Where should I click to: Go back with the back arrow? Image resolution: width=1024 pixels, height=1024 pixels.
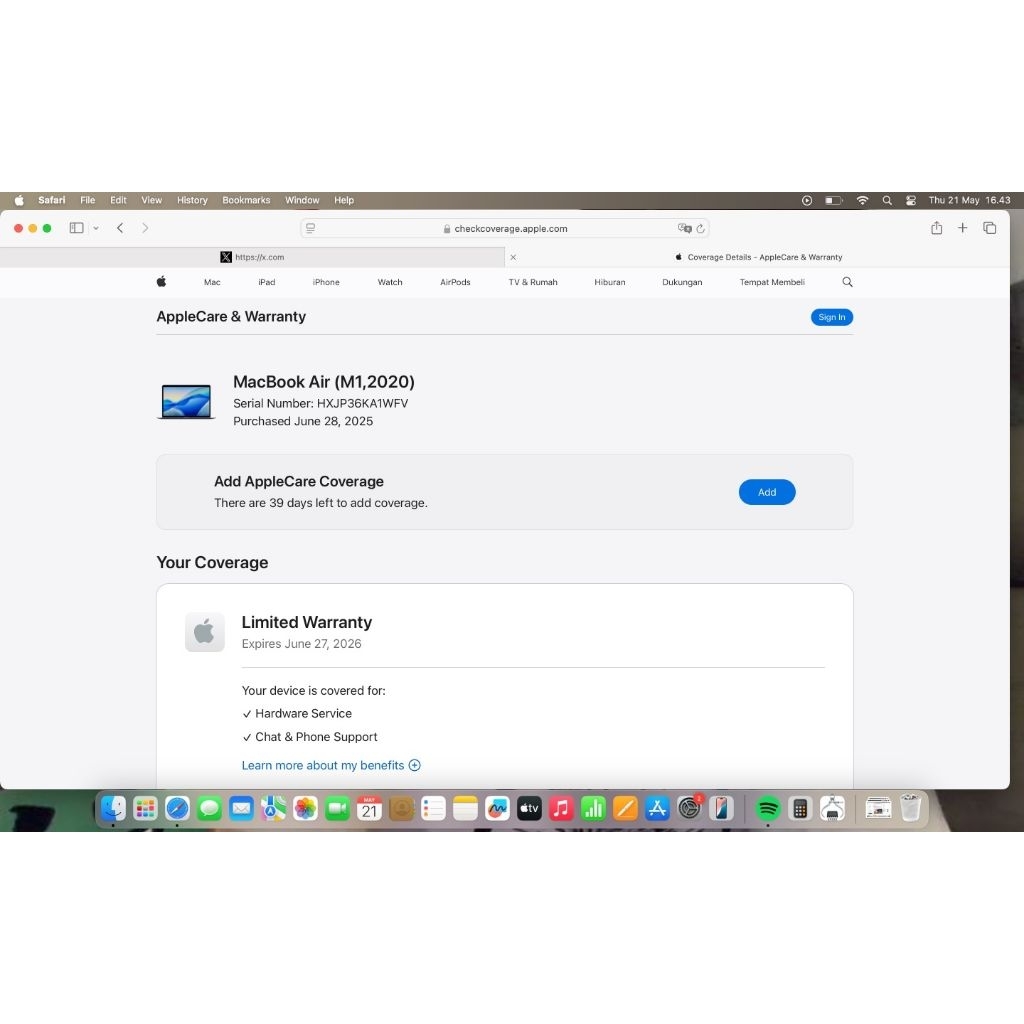(x=120, y=228)
